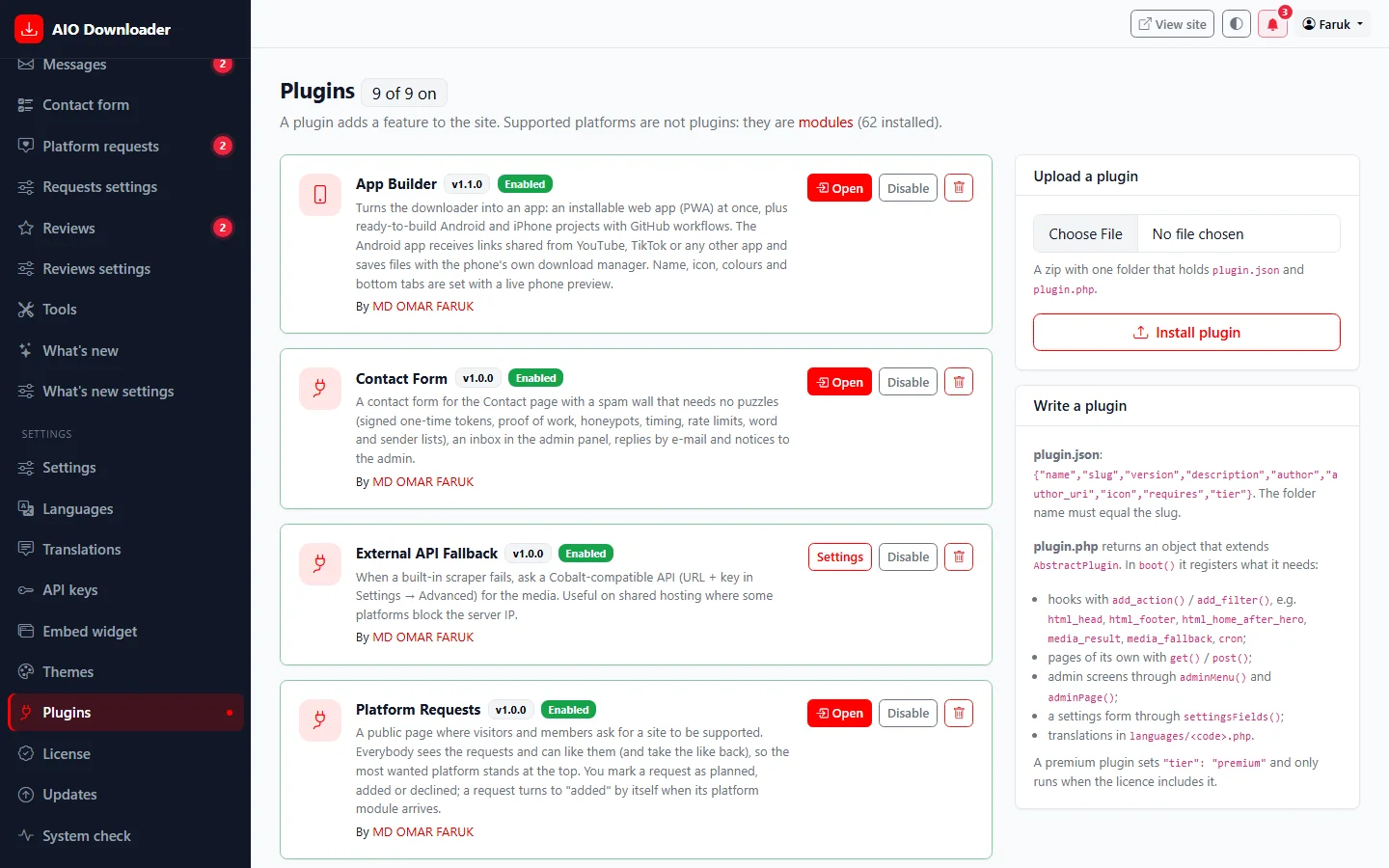Open Languages sidebar item
1389x868 pixels.
[x=125, y=508]
